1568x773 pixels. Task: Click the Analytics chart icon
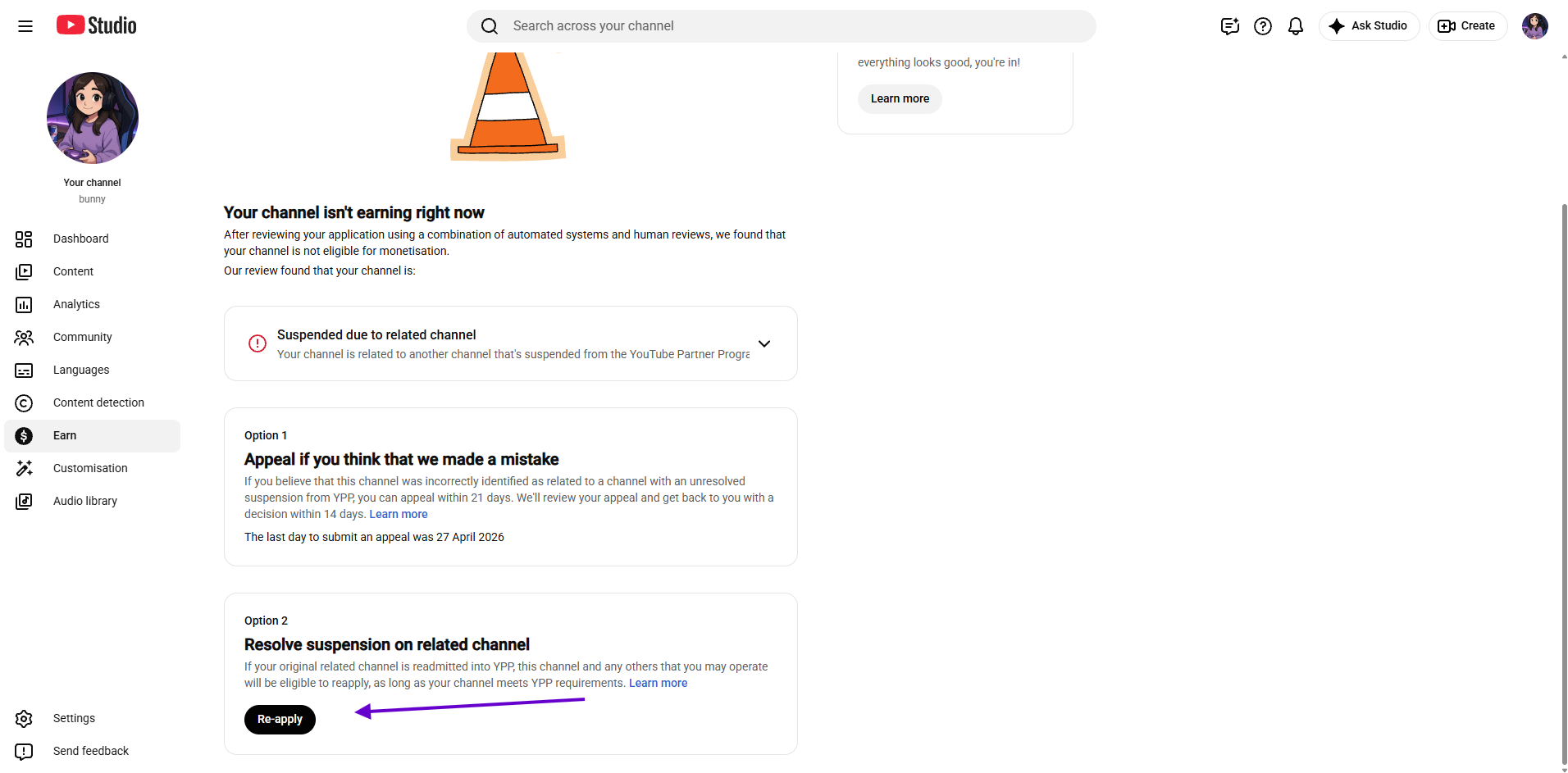24,304
